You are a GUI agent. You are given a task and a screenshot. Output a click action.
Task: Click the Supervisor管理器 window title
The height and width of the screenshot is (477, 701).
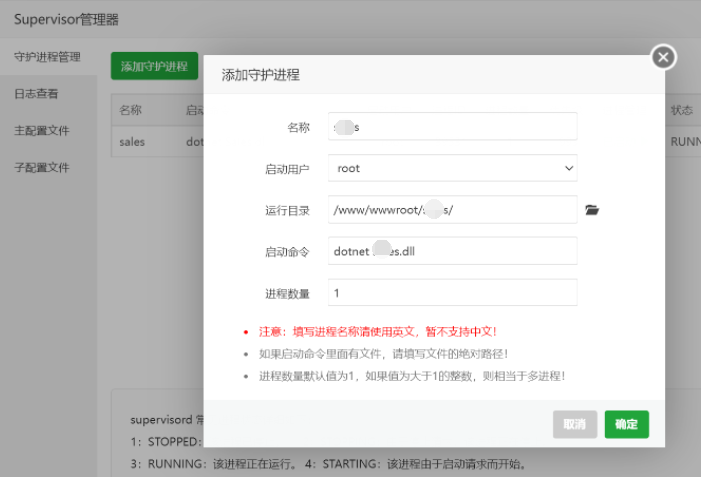click(x=65, y=19)
